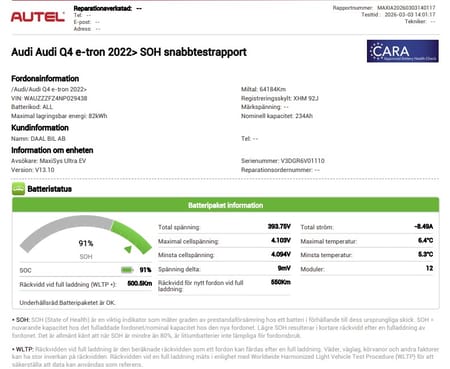Click the 'Miltal: 64184Km' entry
Viewport: 450px width, 369px height.
pyautogui.click(x=263, y=89)
